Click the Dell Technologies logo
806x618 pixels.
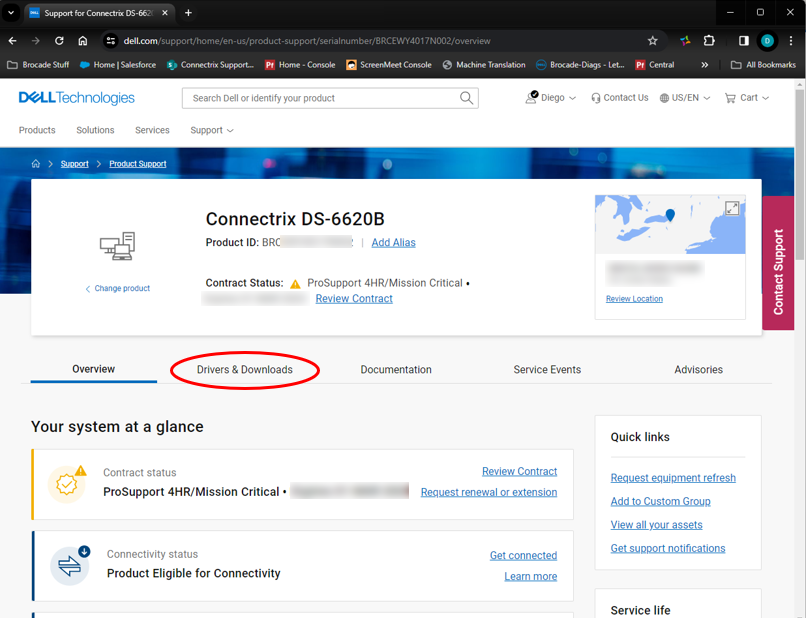[75, 97]
